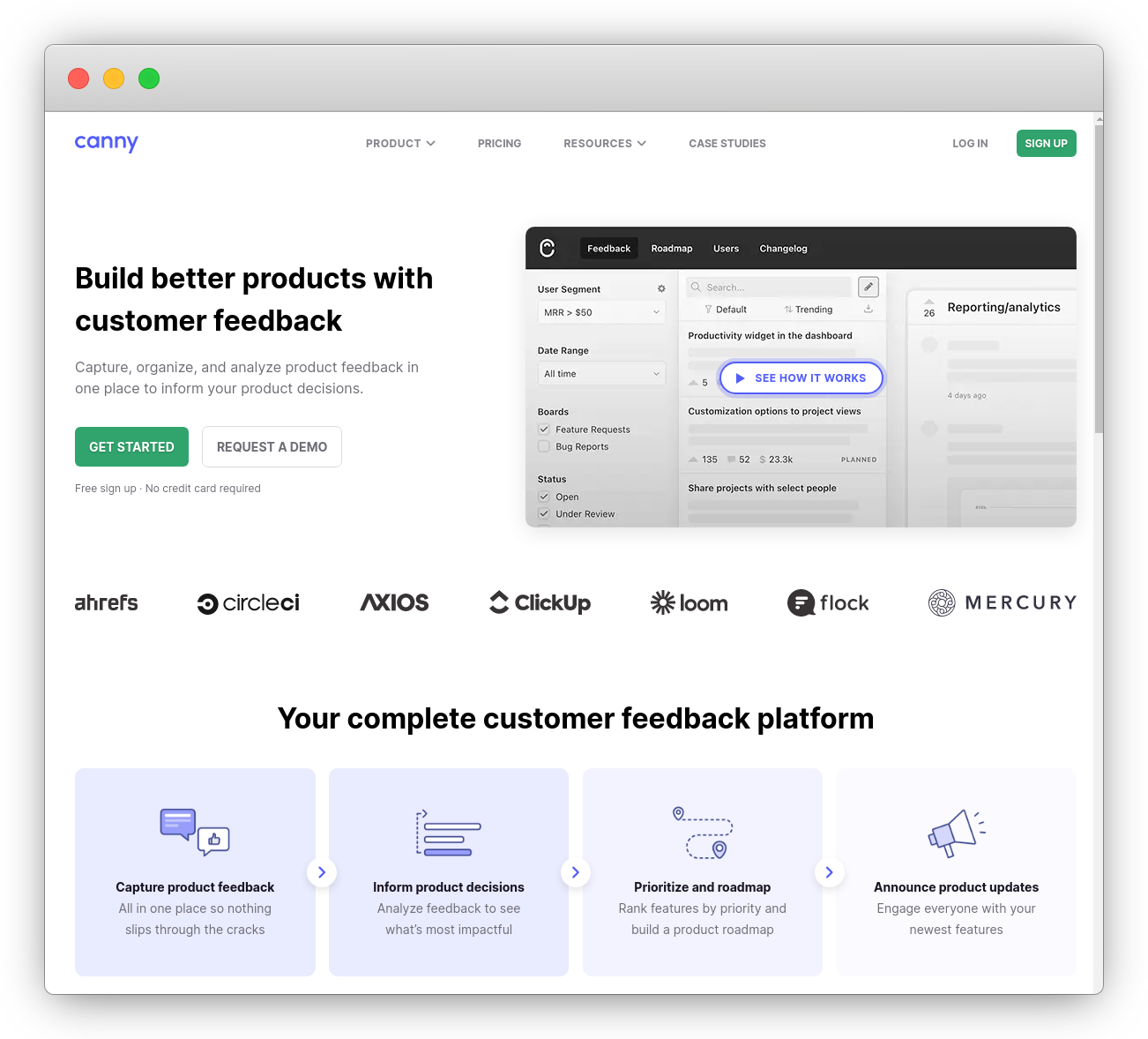Screen dimensions: 1148x1039
Task: Toggle the Feature Requests board checkbox
Action: point(544,430)
